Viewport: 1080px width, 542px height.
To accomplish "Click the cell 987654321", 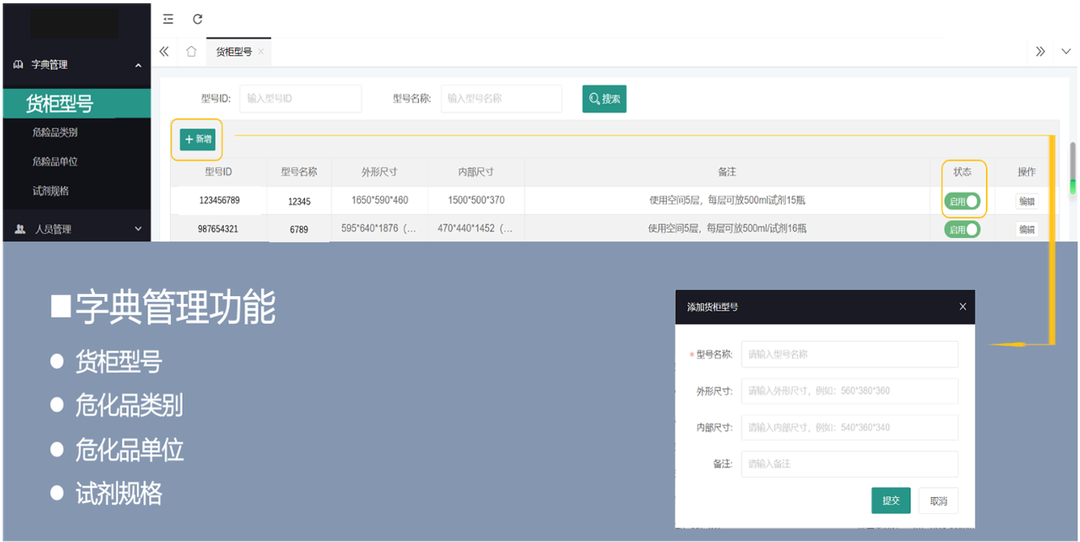I will point(218,229).
